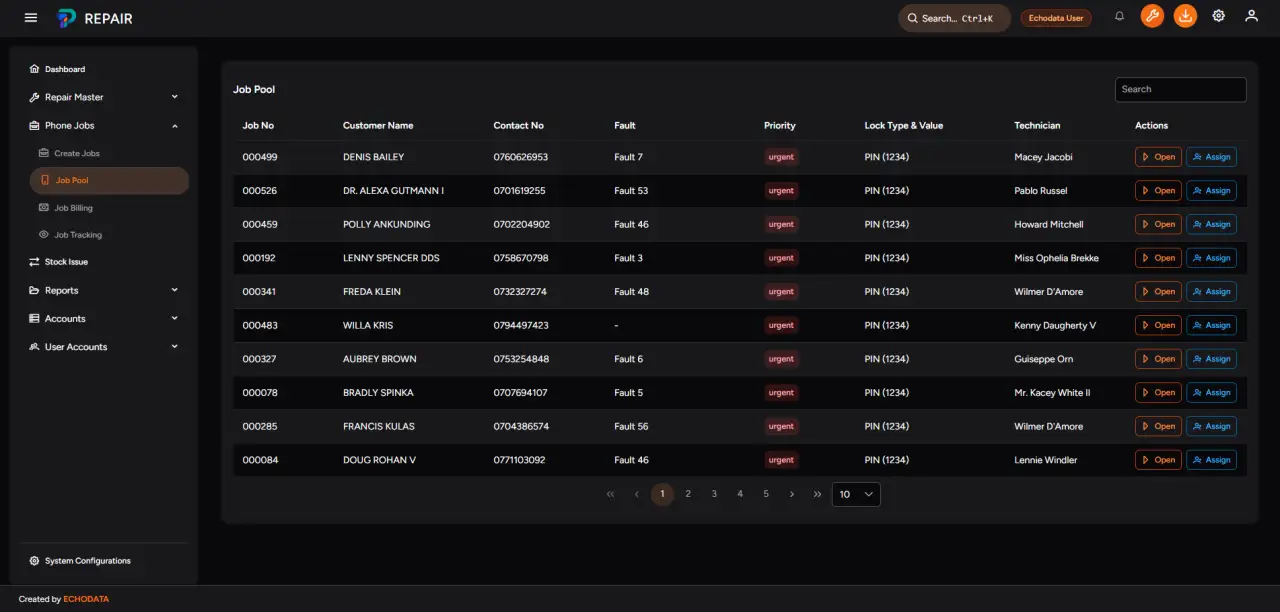Click the Priority column header

[780, 125]
